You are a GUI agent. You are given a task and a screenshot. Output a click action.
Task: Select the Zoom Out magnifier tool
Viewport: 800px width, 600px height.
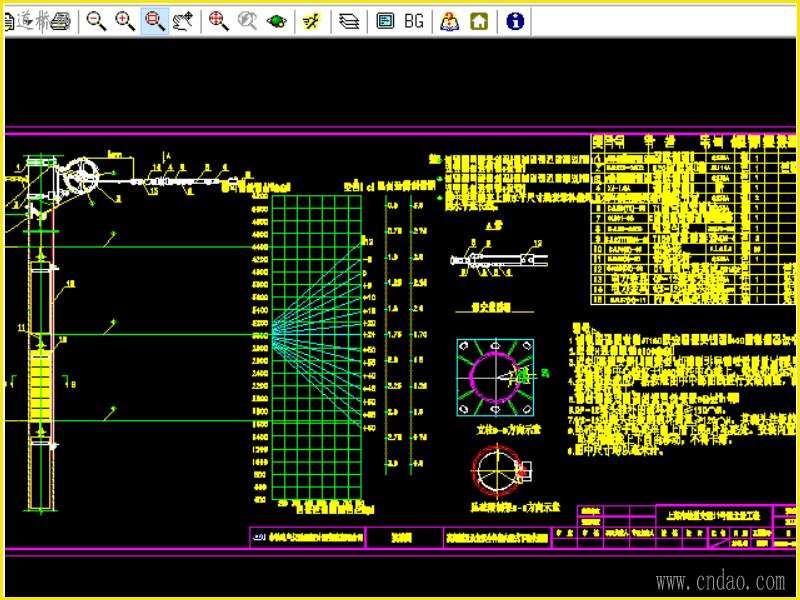(x=96, y=21)
